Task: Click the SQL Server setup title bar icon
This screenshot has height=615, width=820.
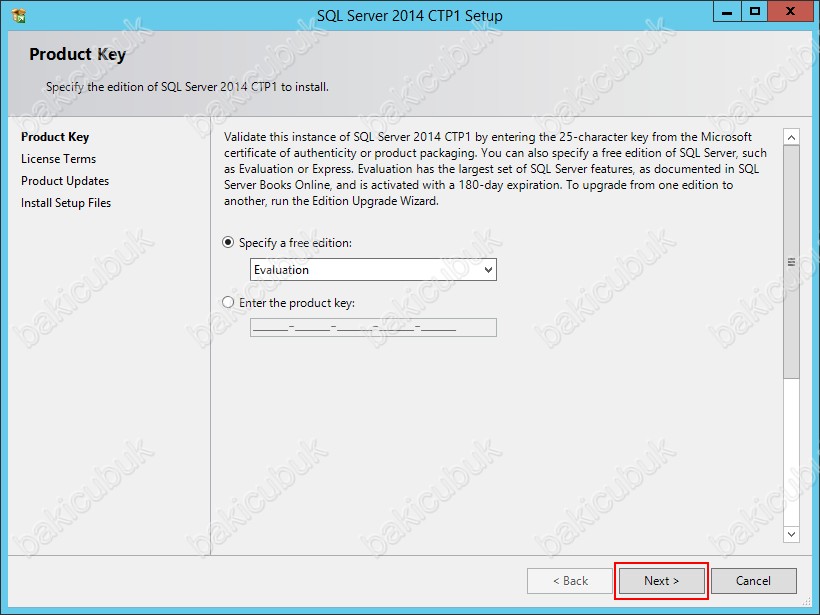Action: coord(19,16)
